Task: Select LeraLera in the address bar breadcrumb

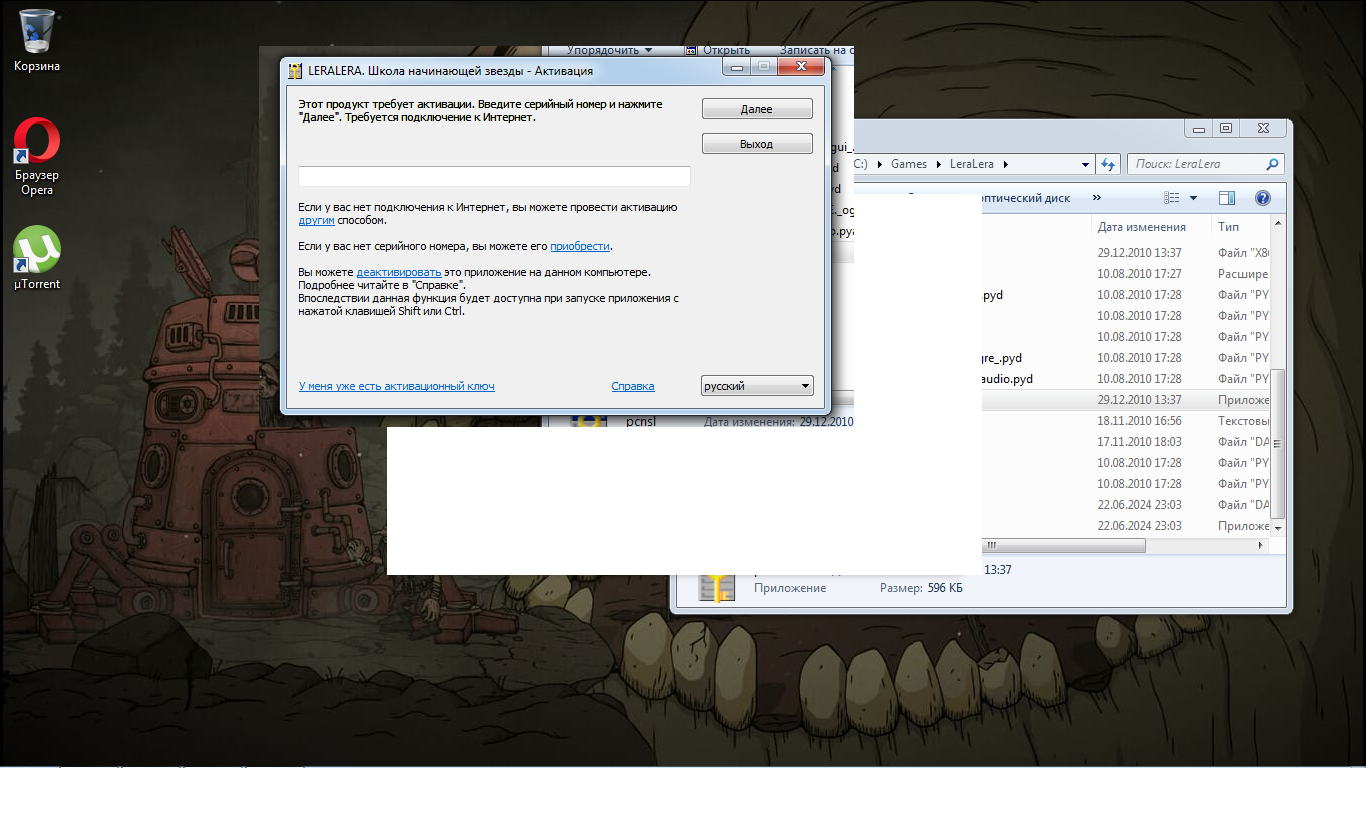Action: (x=972, y=164)
